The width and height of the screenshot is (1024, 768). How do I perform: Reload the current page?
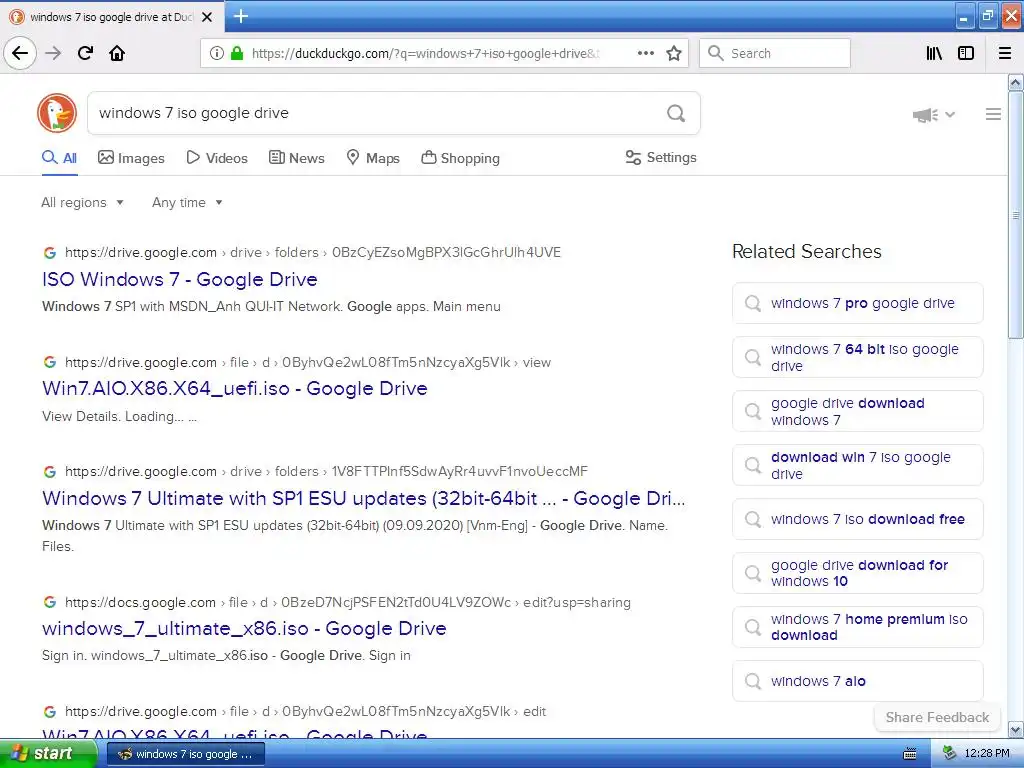point(86,53)
